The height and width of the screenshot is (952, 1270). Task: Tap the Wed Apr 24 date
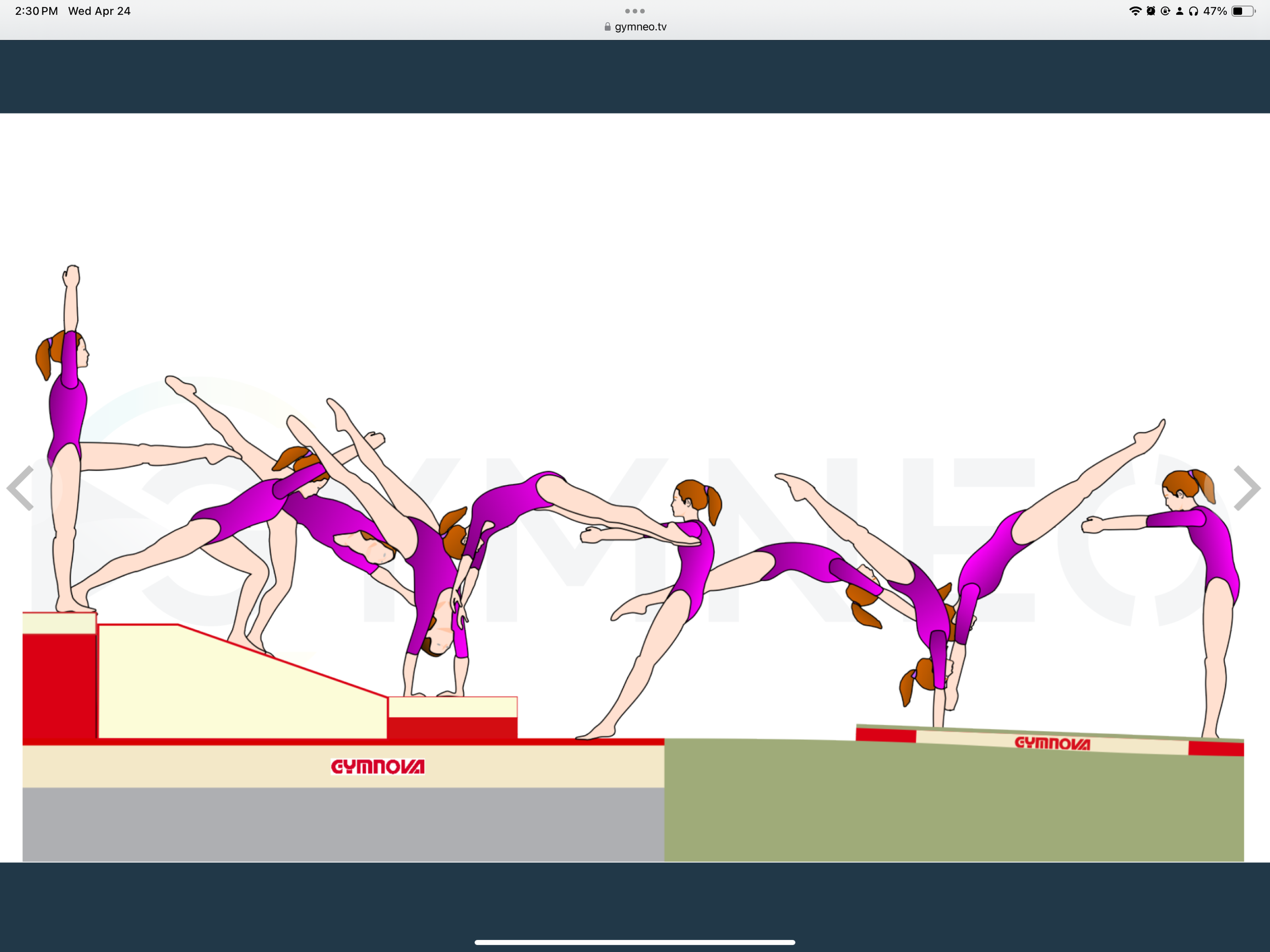[100, 11]
